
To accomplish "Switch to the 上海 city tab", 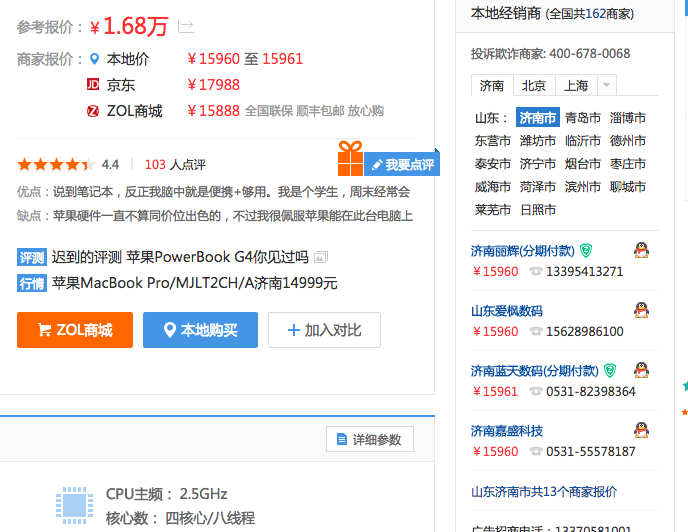I will coord(576,85).
